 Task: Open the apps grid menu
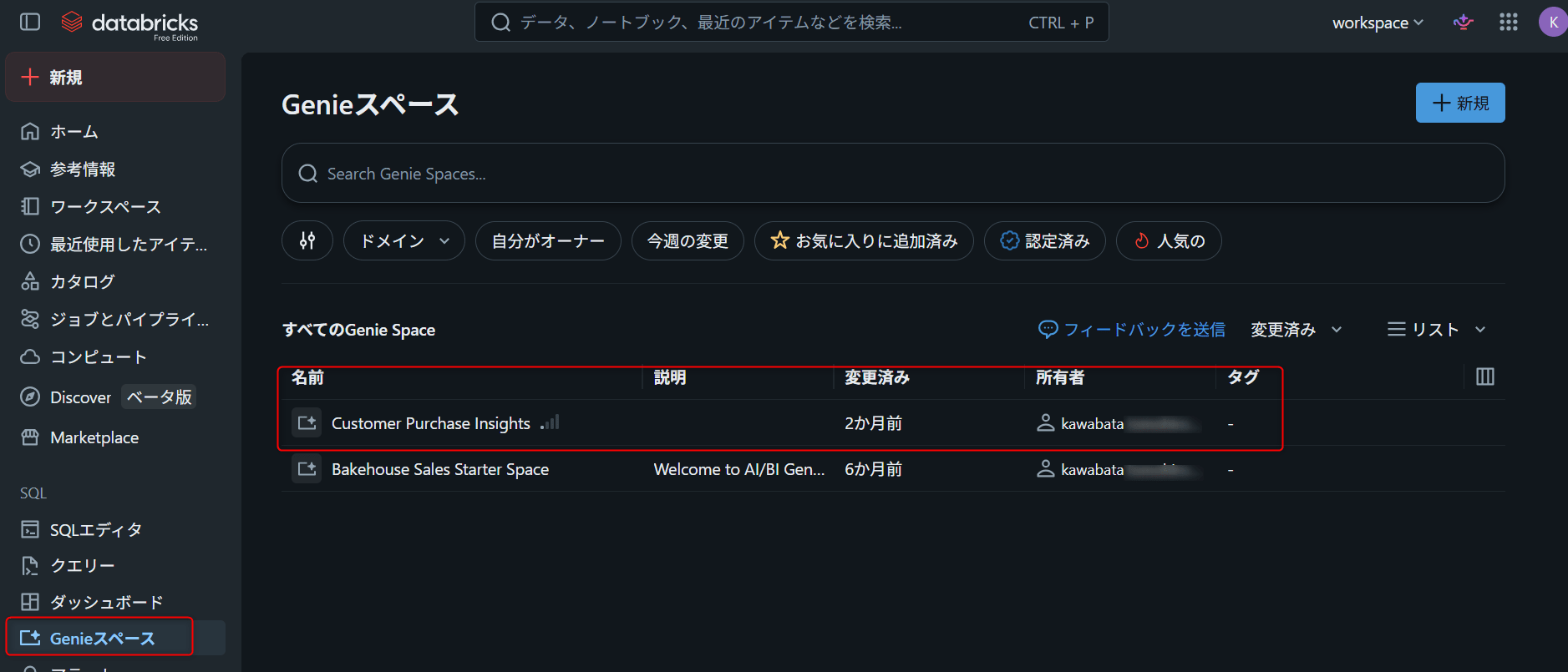pos(1509,23)
